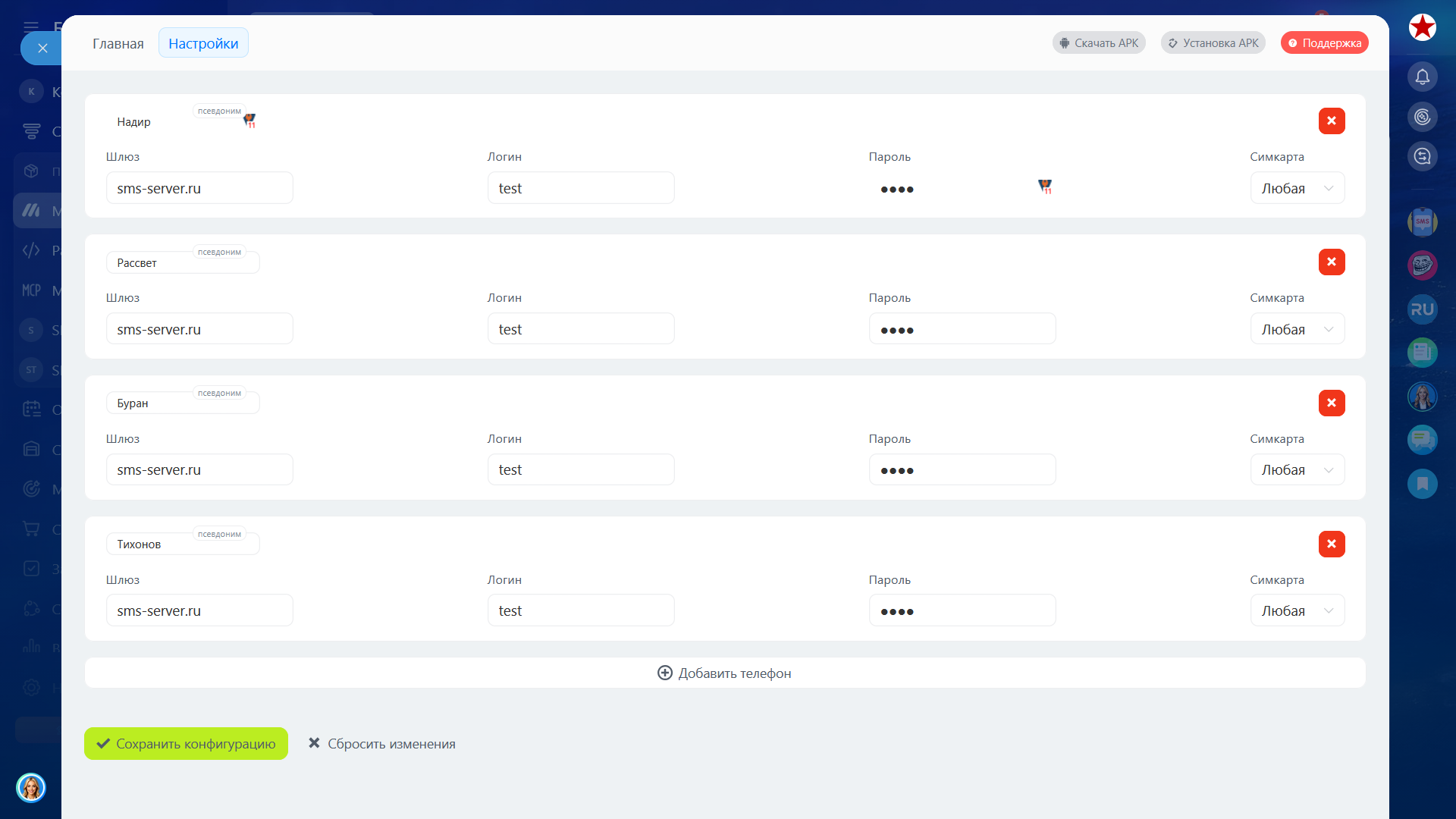Expand Симкарта dropdown for Тихонов

tap(1297, 611)
